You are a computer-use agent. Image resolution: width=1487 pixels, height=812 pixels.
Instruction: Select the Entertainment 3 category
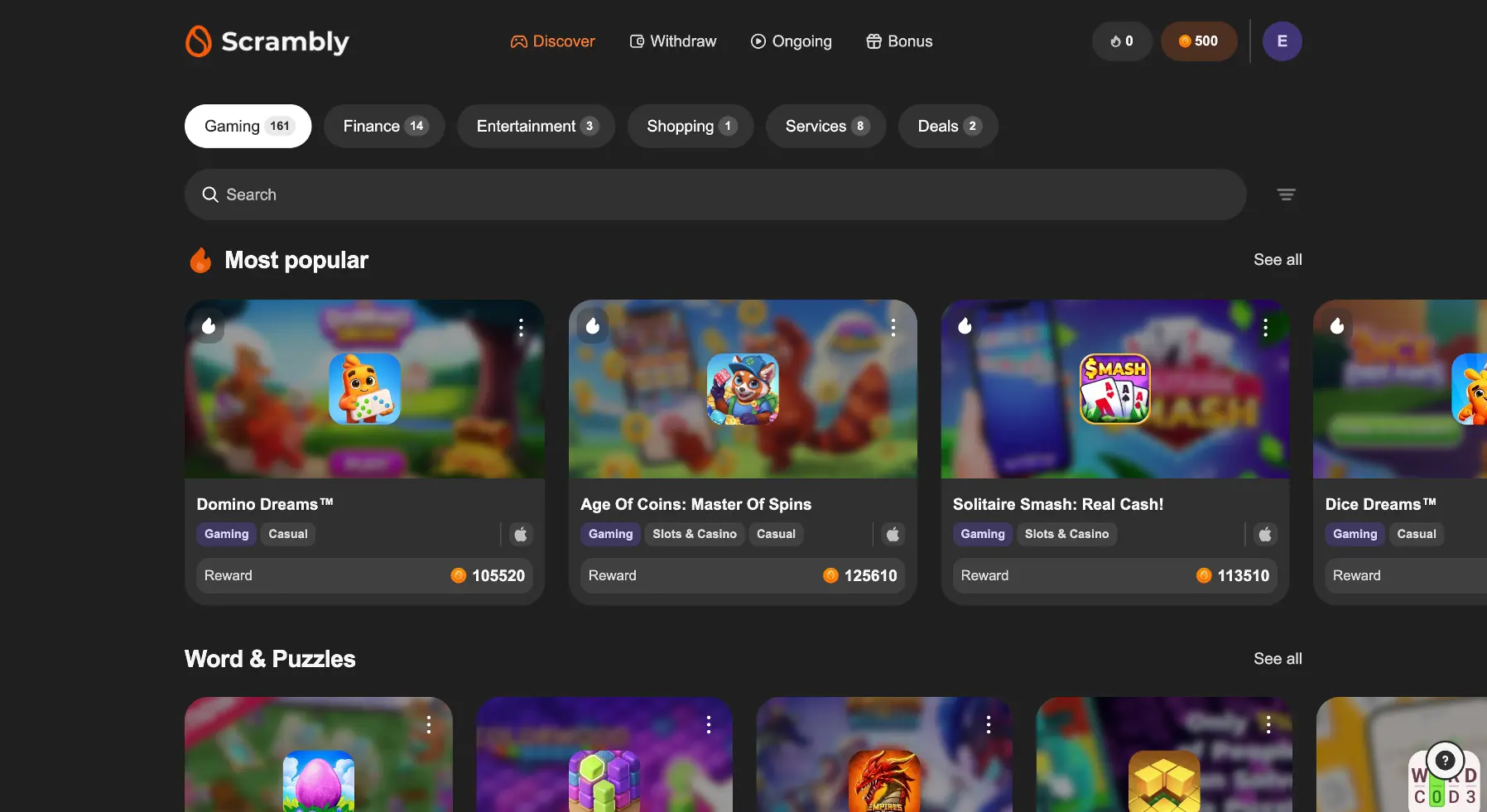coord(536,126)
